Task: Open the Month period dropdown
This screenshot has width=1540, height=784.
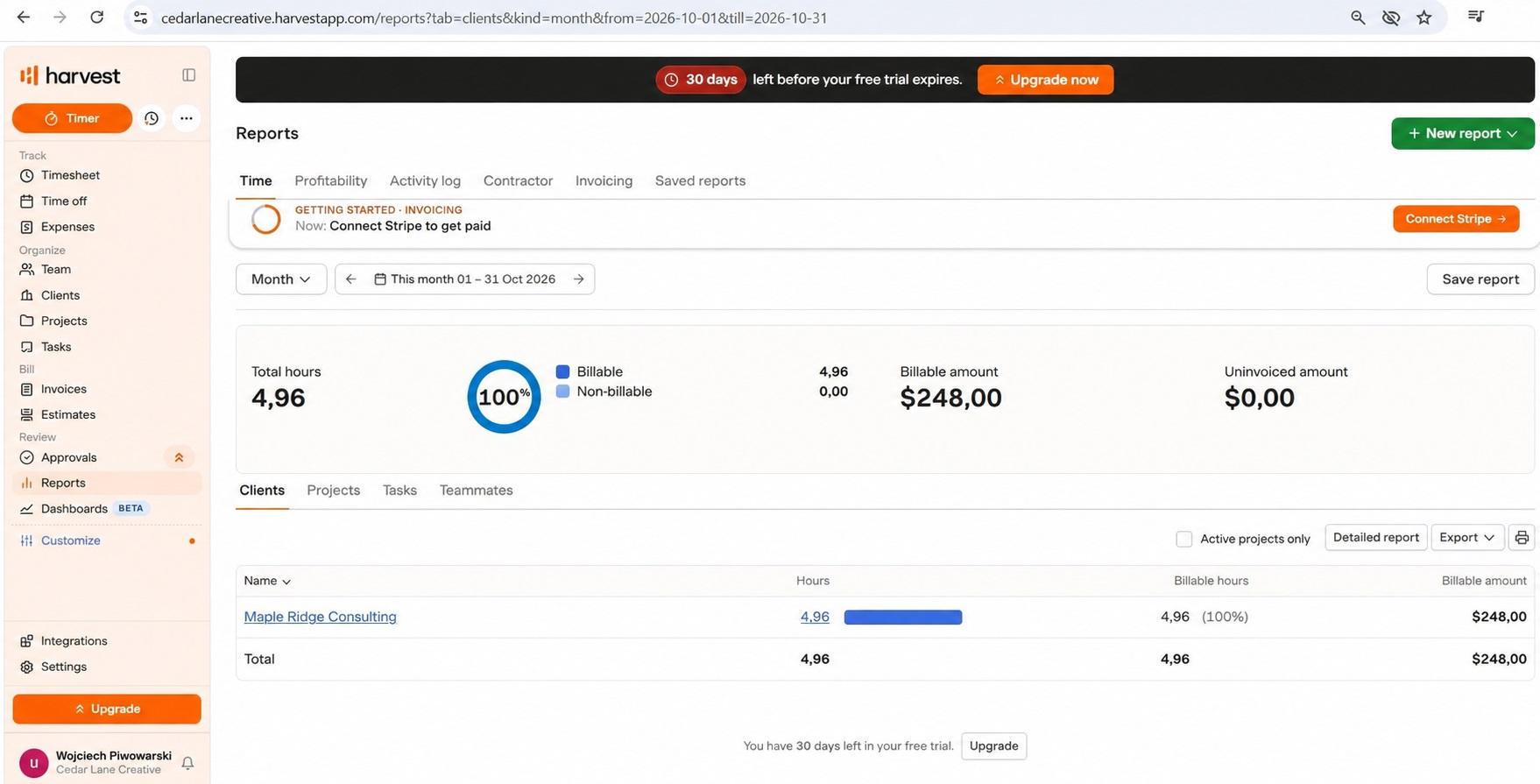Action: [281, 279]
